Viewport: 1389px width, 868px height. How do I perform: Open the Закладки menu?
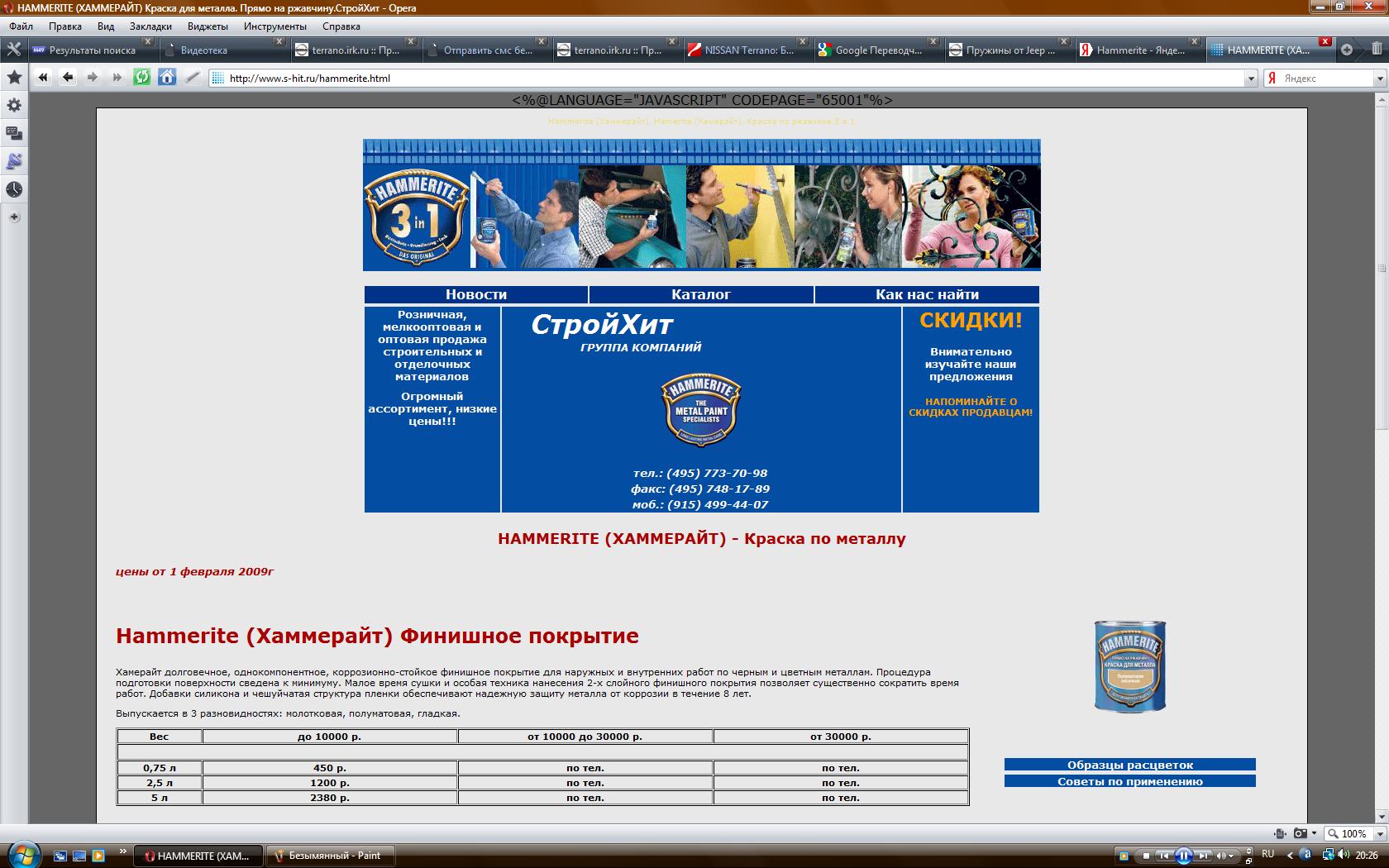coord(150,26)
